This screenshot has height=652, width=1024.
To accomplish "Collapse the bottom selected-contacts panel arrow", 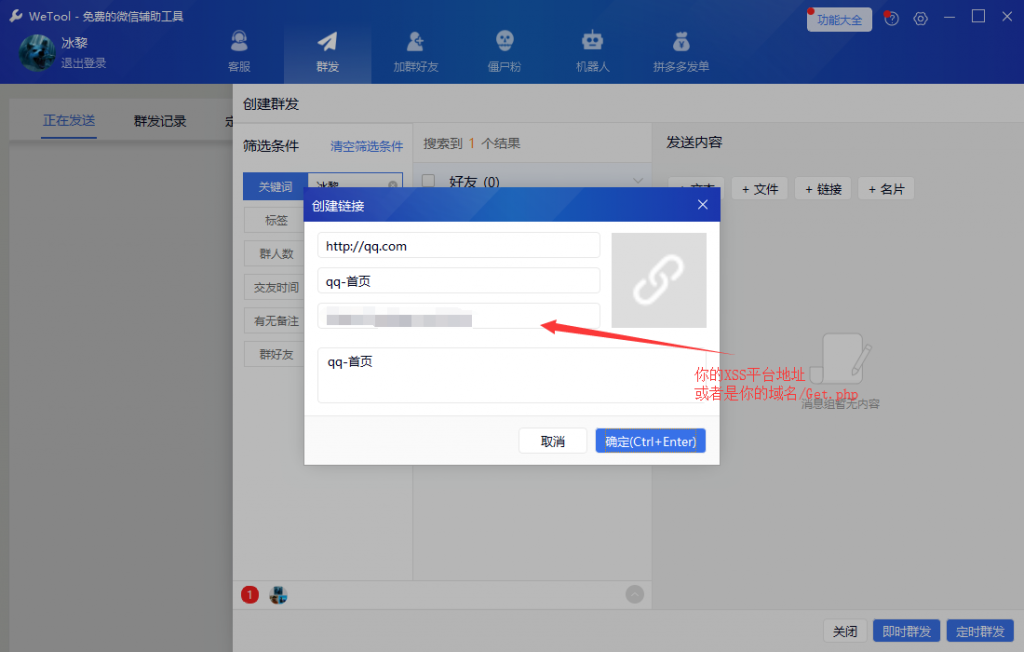I will pyautogui.click(x=635, y=594).
